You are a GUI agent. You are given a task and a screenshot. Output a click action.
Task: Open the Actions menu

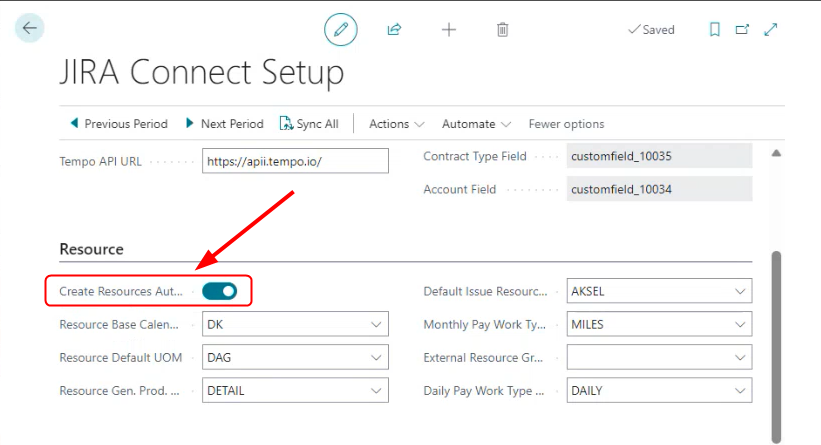396,124
